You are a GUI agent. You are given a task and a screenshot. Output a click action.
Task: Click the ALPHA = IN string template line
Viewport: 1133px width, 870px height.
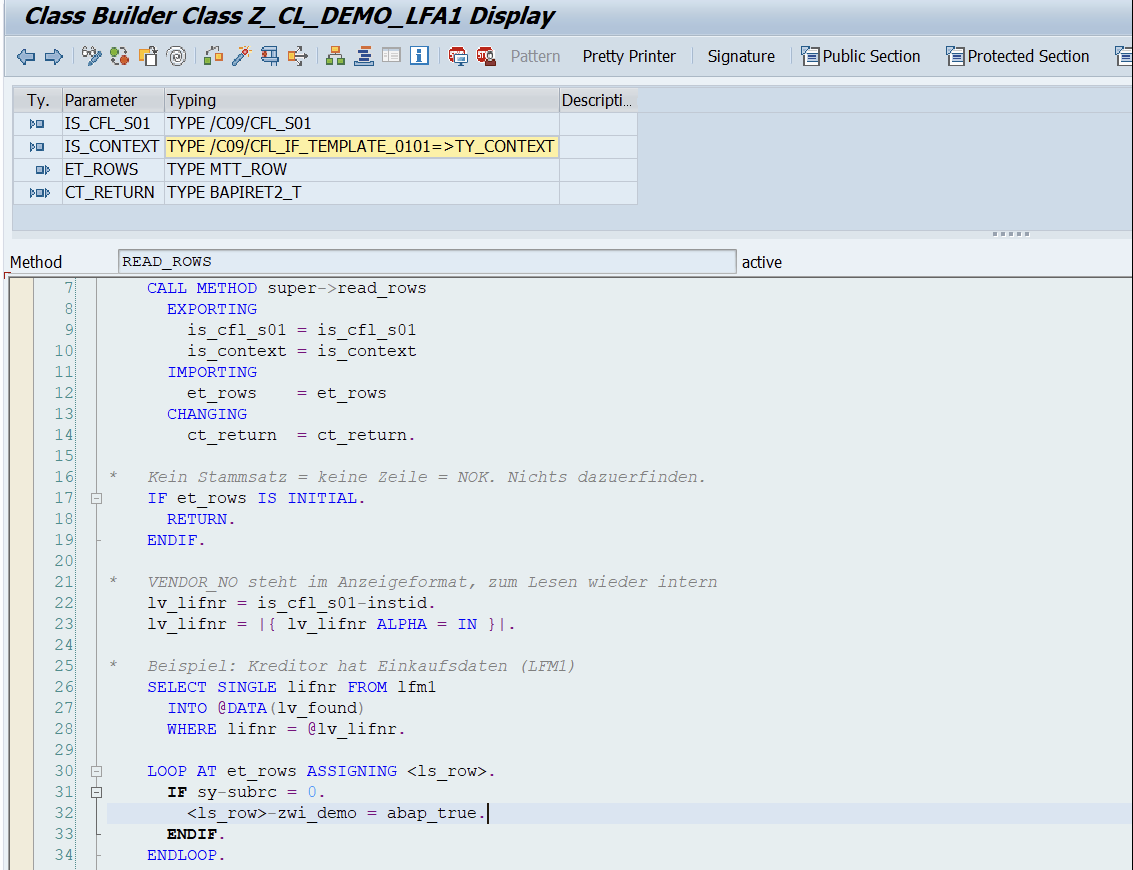click(x=331, y=624)
